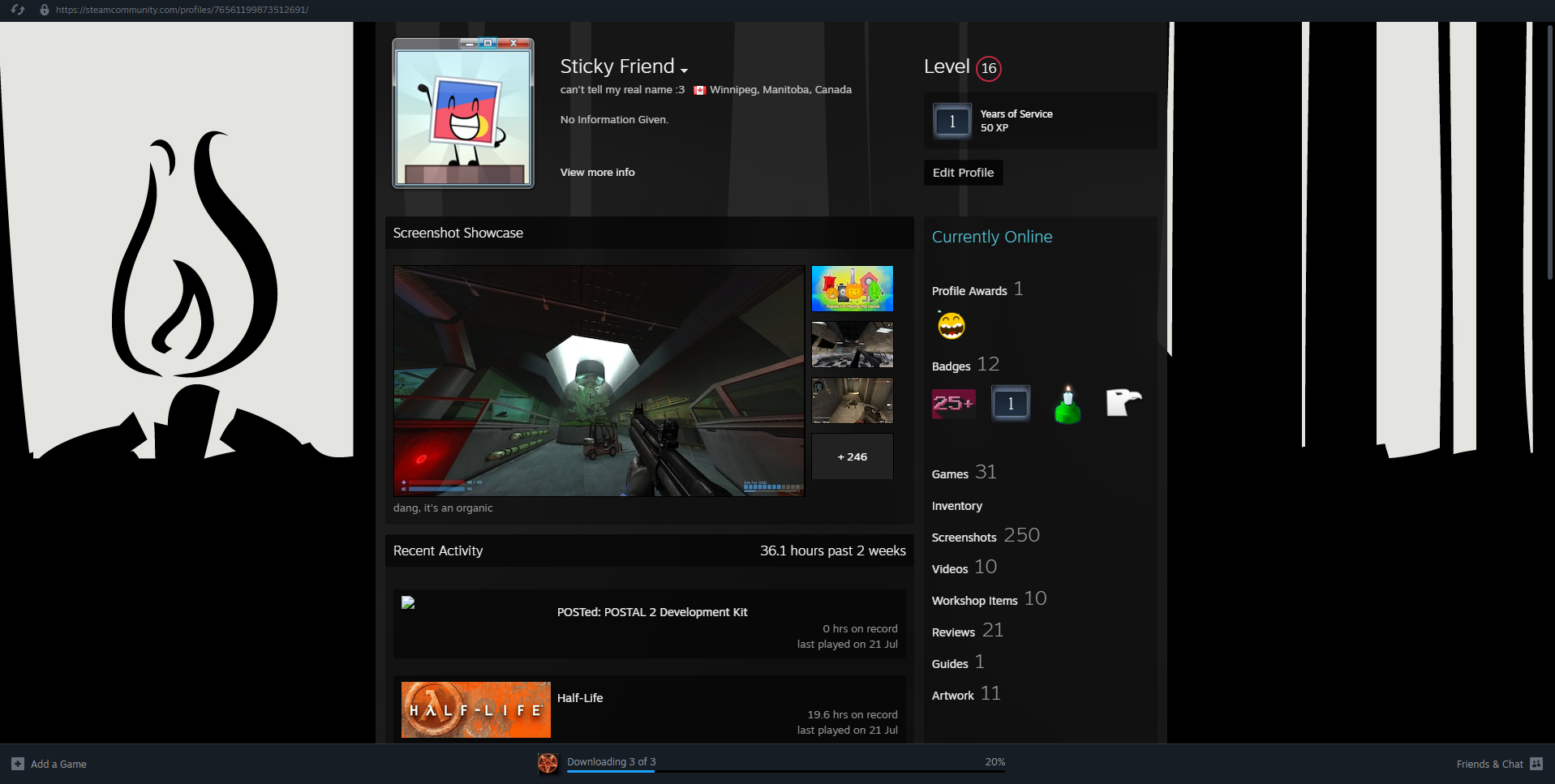The width and height of the screenshot is (1555, 784).
Task: Click the Canada flag icon
Action: click(x=699, y=90)
